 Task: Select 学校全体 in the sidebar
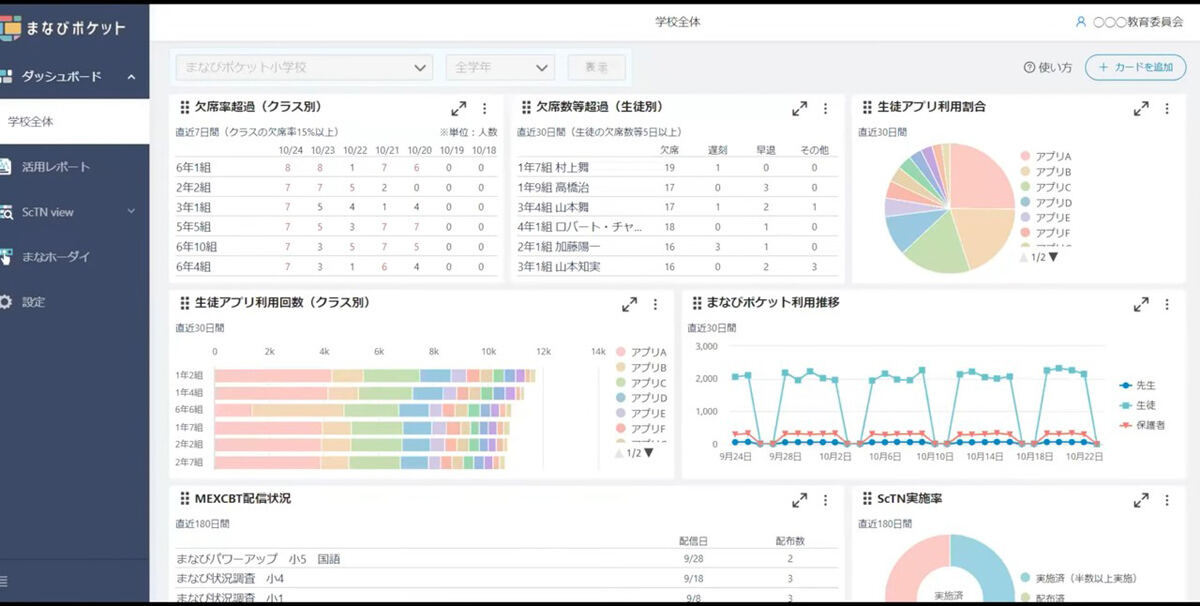(x=75, y=122)
